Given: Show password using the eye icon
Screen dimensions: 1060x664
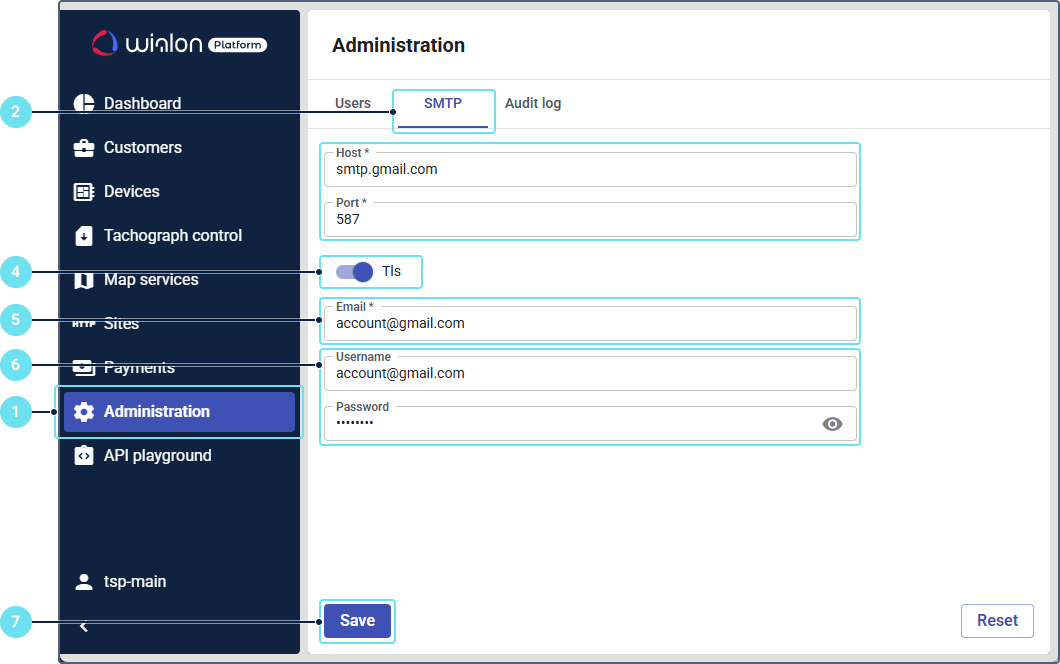Looking at the screenshot, I should (x=832, y=424).
